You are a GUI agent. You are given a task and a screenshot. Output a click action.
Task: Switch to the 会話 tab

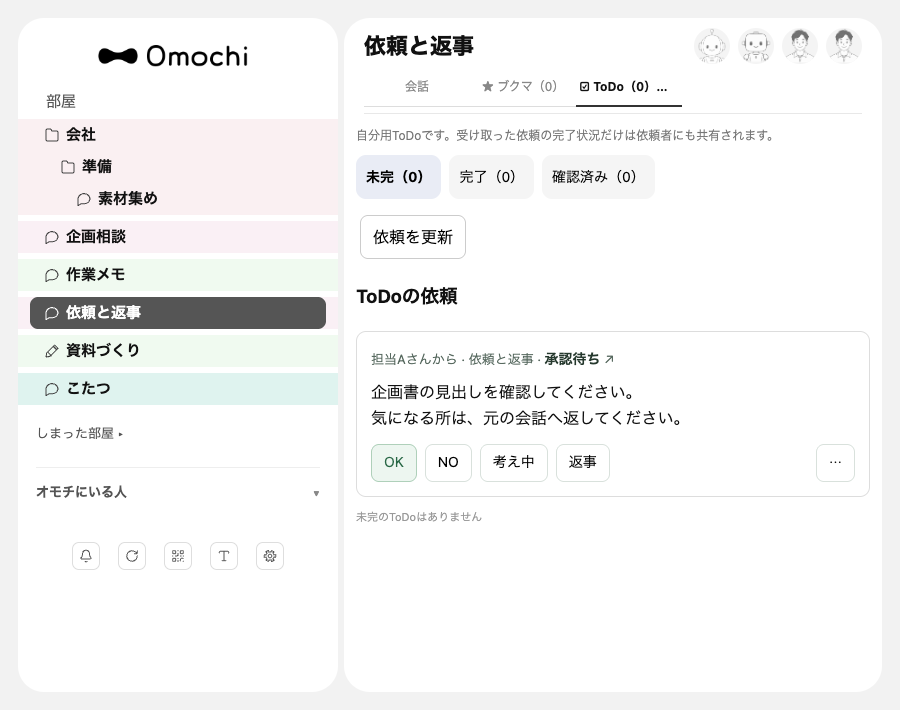pyautogui.click(x=417, y=87)
